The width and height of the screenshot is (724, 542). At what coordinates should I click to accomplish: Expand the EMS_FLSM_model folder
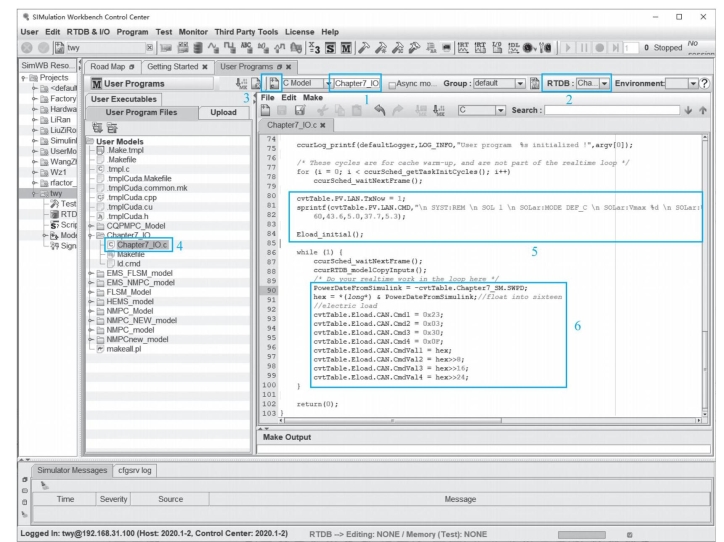click(91, 273)
